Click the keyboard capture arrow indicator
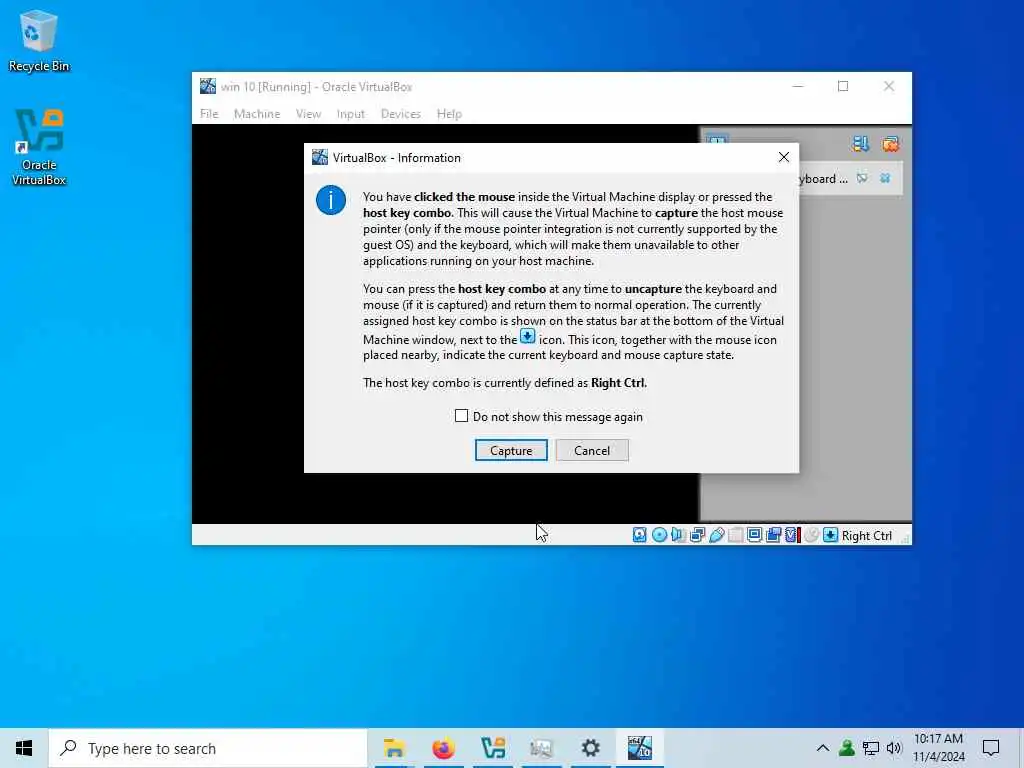1024x768 pixels. tap(830, 535)
